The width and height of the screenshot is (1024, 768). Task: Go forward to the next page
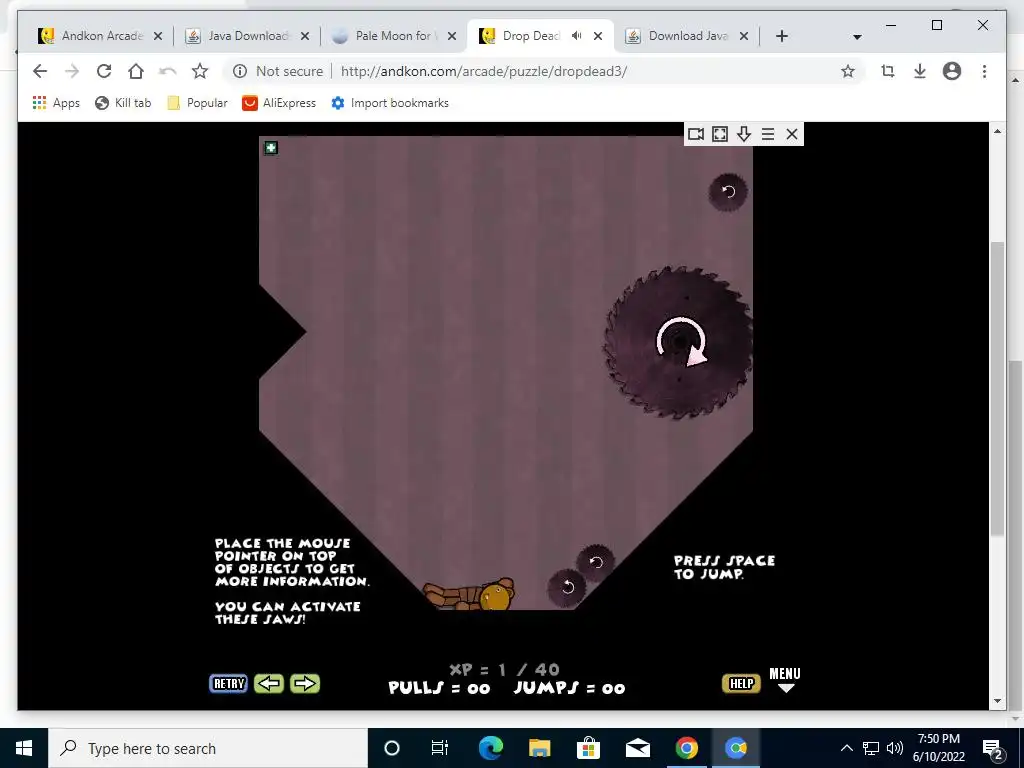tap(72, 71)
